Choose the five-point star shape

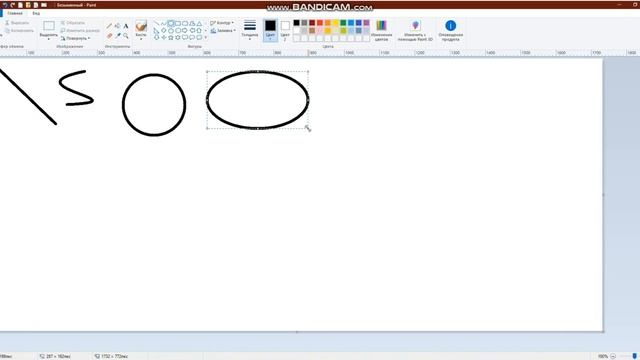tap(171, 38)
